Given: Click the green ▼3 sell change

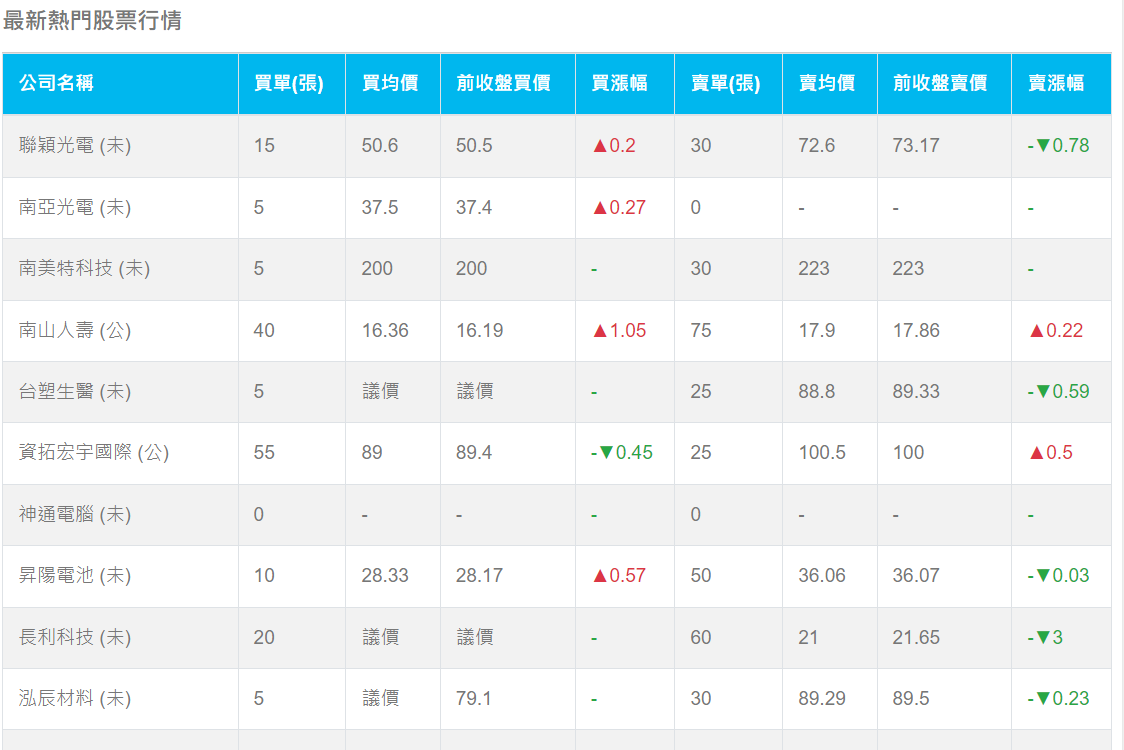Looking at the screenshot, I should [1046, 637].
